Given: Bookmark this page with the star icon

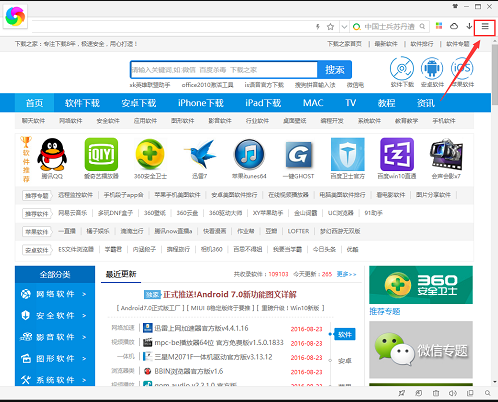Looking at the screenshot, I should (x=330, y=27).
